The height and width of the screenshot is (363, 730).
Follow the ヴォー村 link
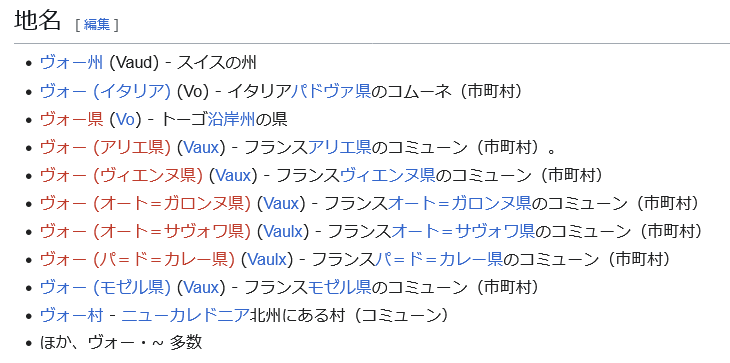(71, 316)
